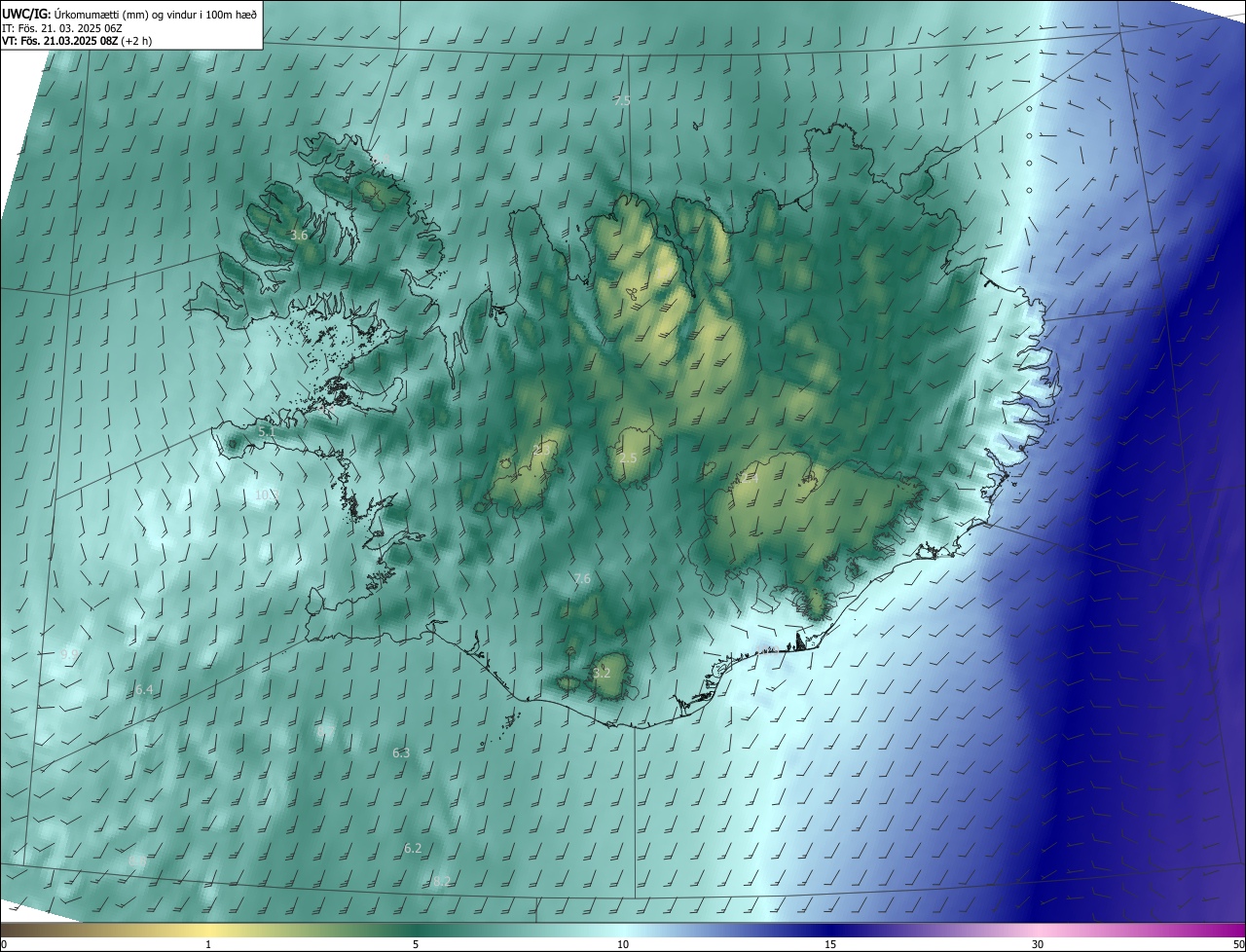Click the 8.2 value label near the bottom edge
The image size is (1246, 952).
click(442, 882)
